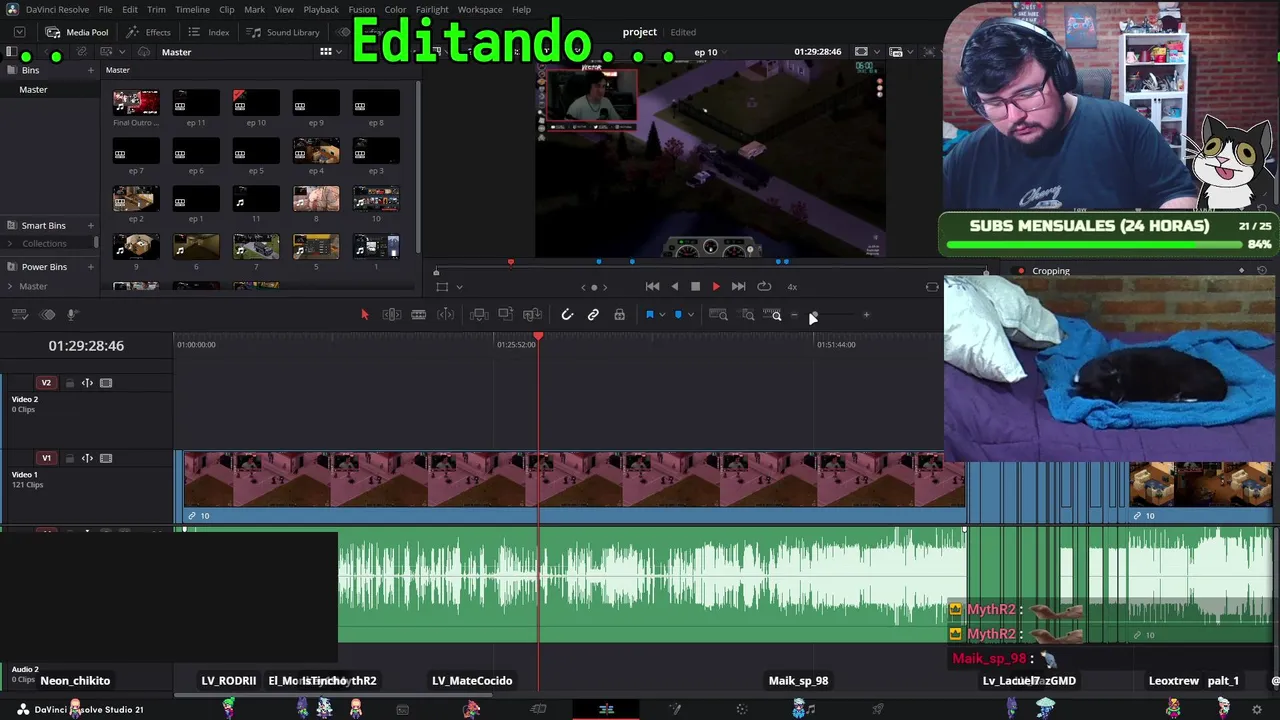Click the microphone voiceover icon

pos(72,315)
